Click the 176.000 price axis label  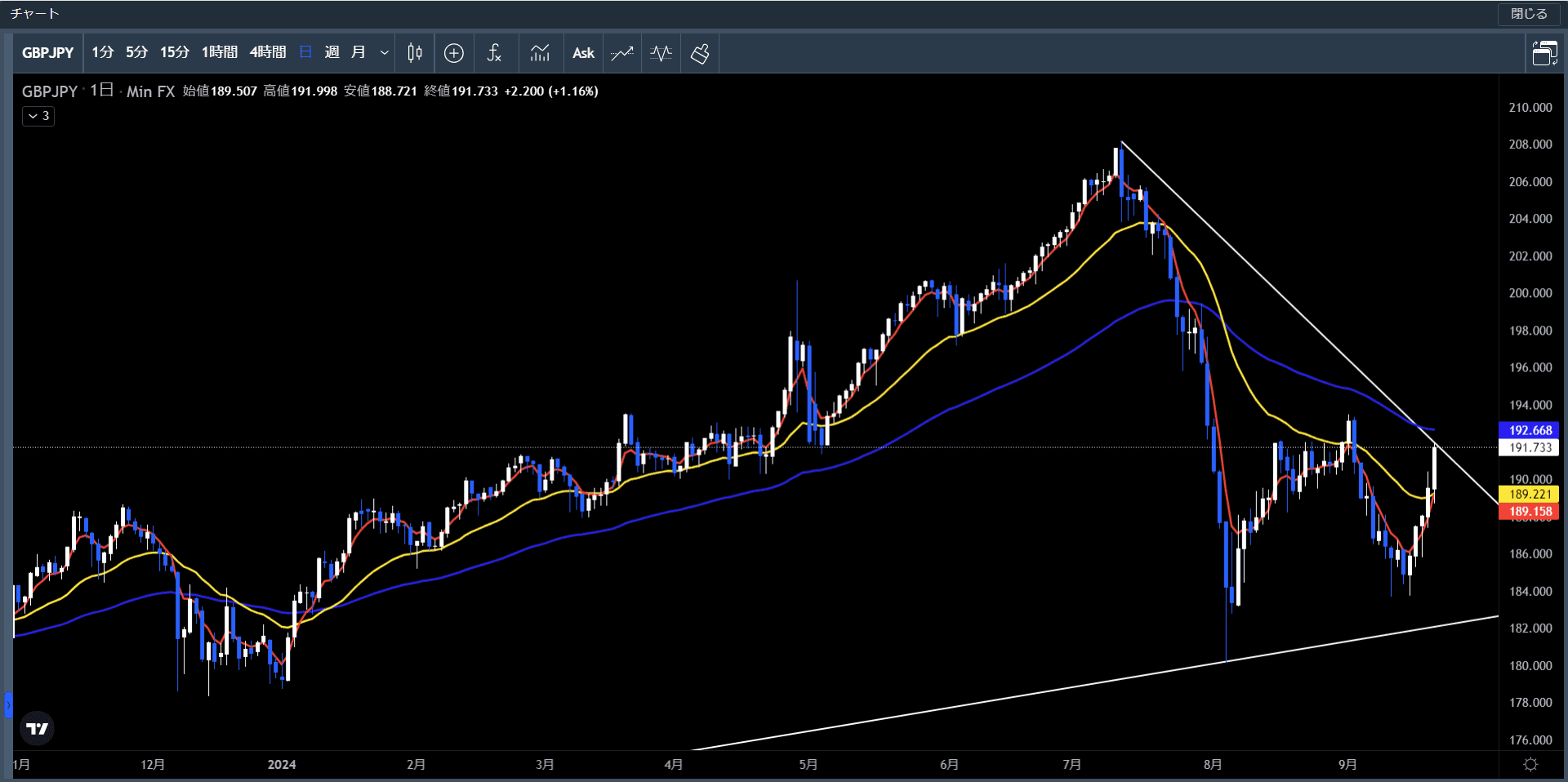1530,740
